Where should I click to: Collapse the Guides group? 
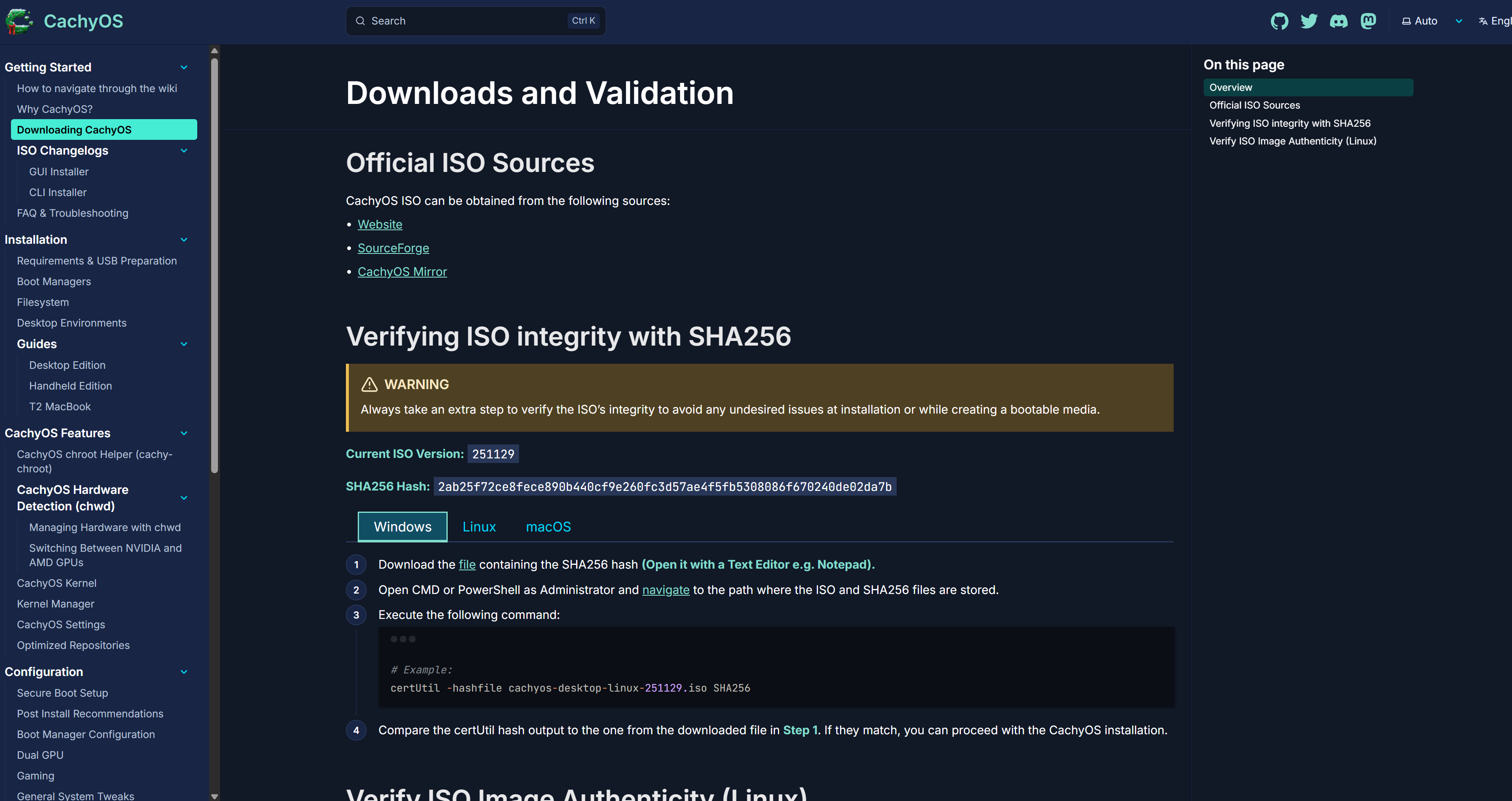point(184,344)
